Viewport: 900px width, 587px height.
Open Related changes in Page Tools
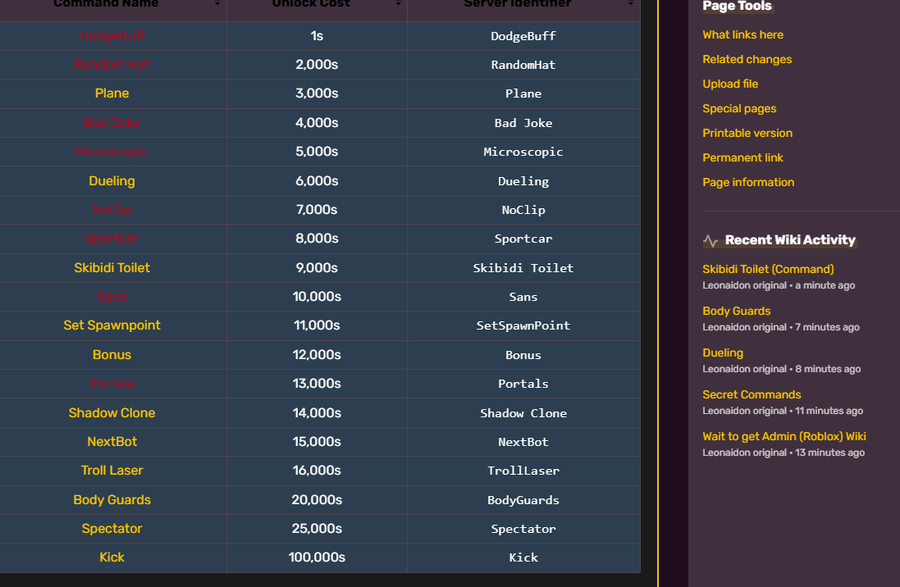(746, 59)
